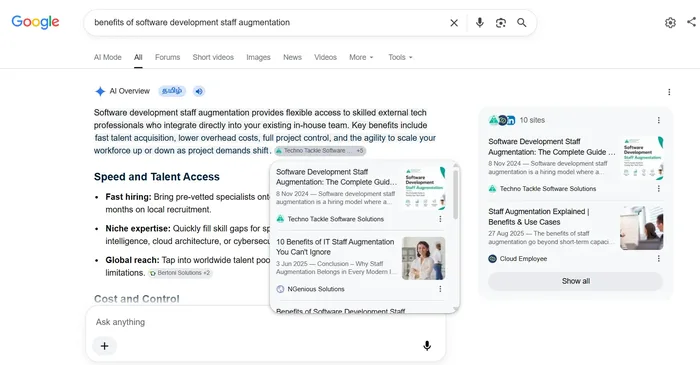Image resolution: width=700 pixels, height=365 pixels.
Task: Open 10 Benefits of IT Staff Augmentation link
Action: click(x=335, y=247)
